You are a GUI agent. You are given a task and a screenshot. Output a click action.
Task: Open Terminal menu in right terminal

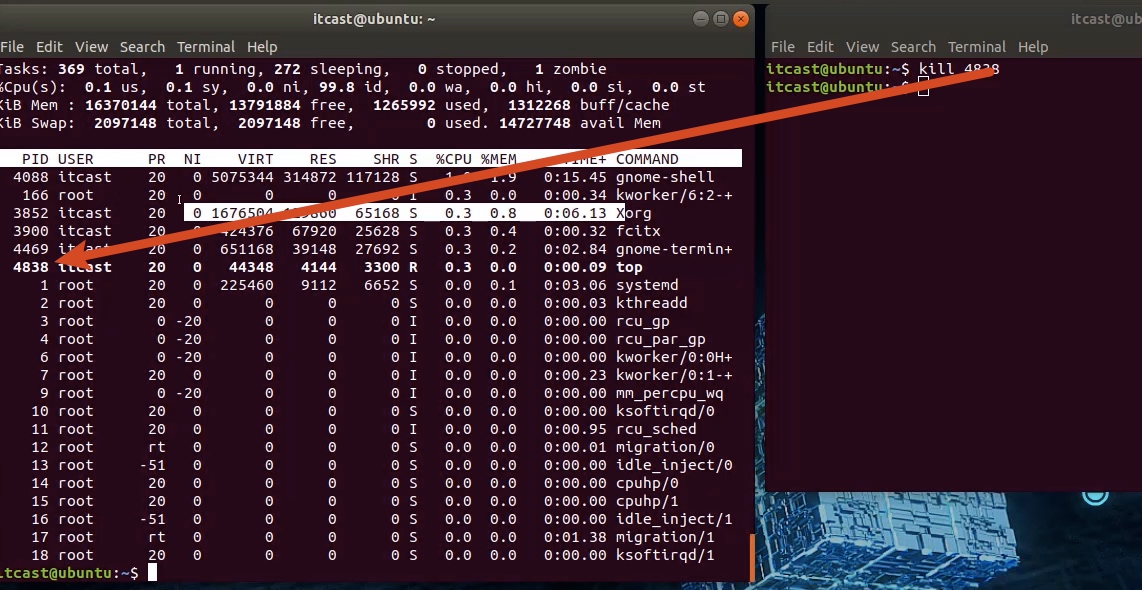977,47
